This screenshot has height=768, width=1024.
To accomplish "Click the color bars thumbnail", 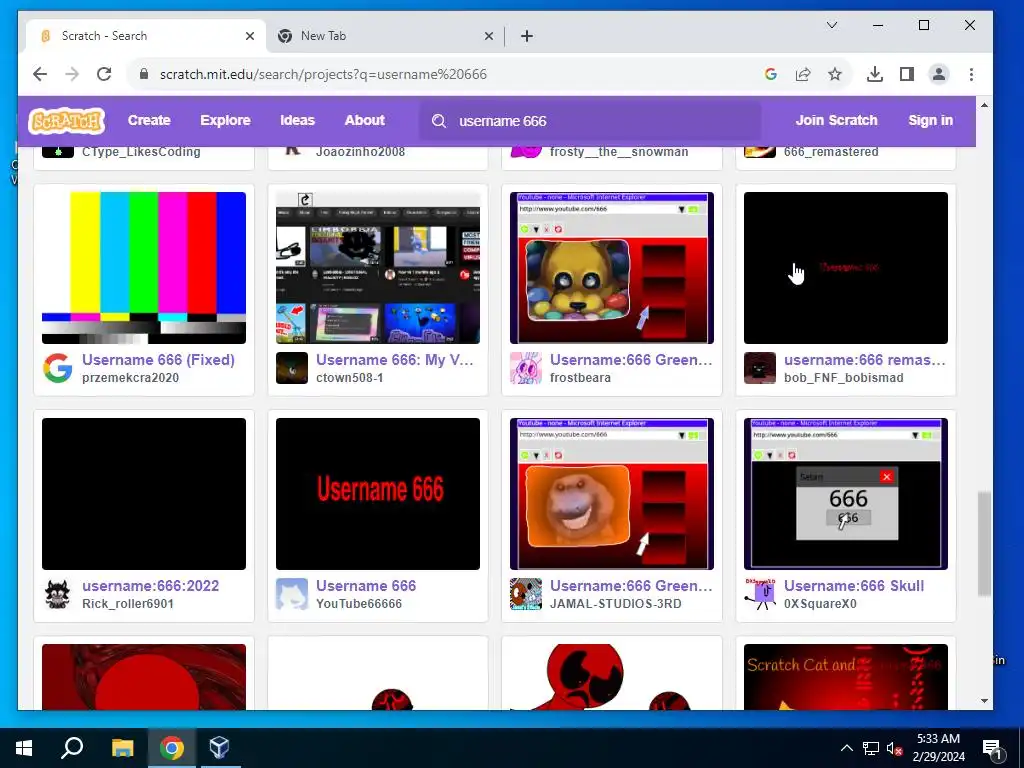I will [x=144, y=268].
